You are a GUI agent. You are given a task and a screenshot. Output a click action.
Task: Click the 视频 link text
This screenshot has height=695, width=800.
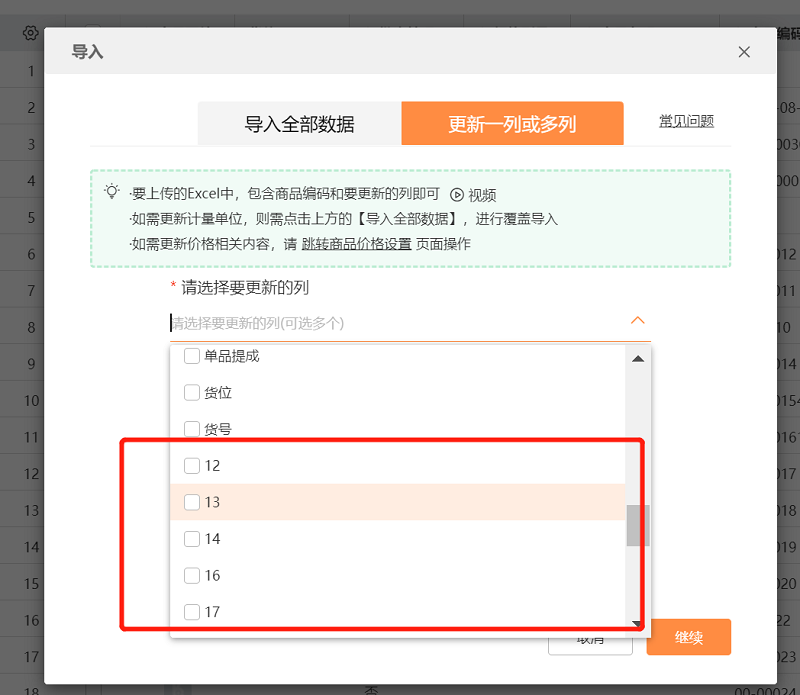coord(482,195)
